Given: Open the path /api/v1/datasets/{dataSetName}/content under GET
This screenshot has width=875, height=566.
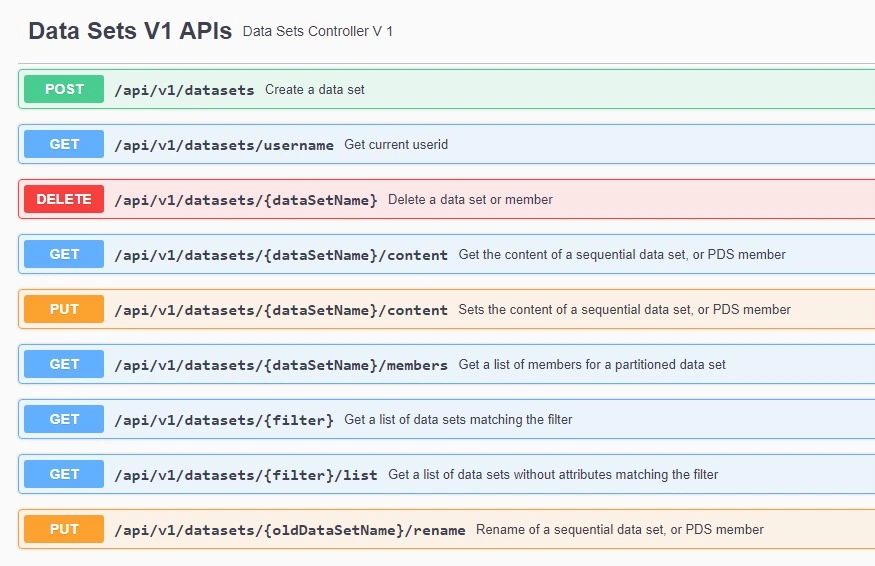Looking at the screenshot, I should [281, 255].
